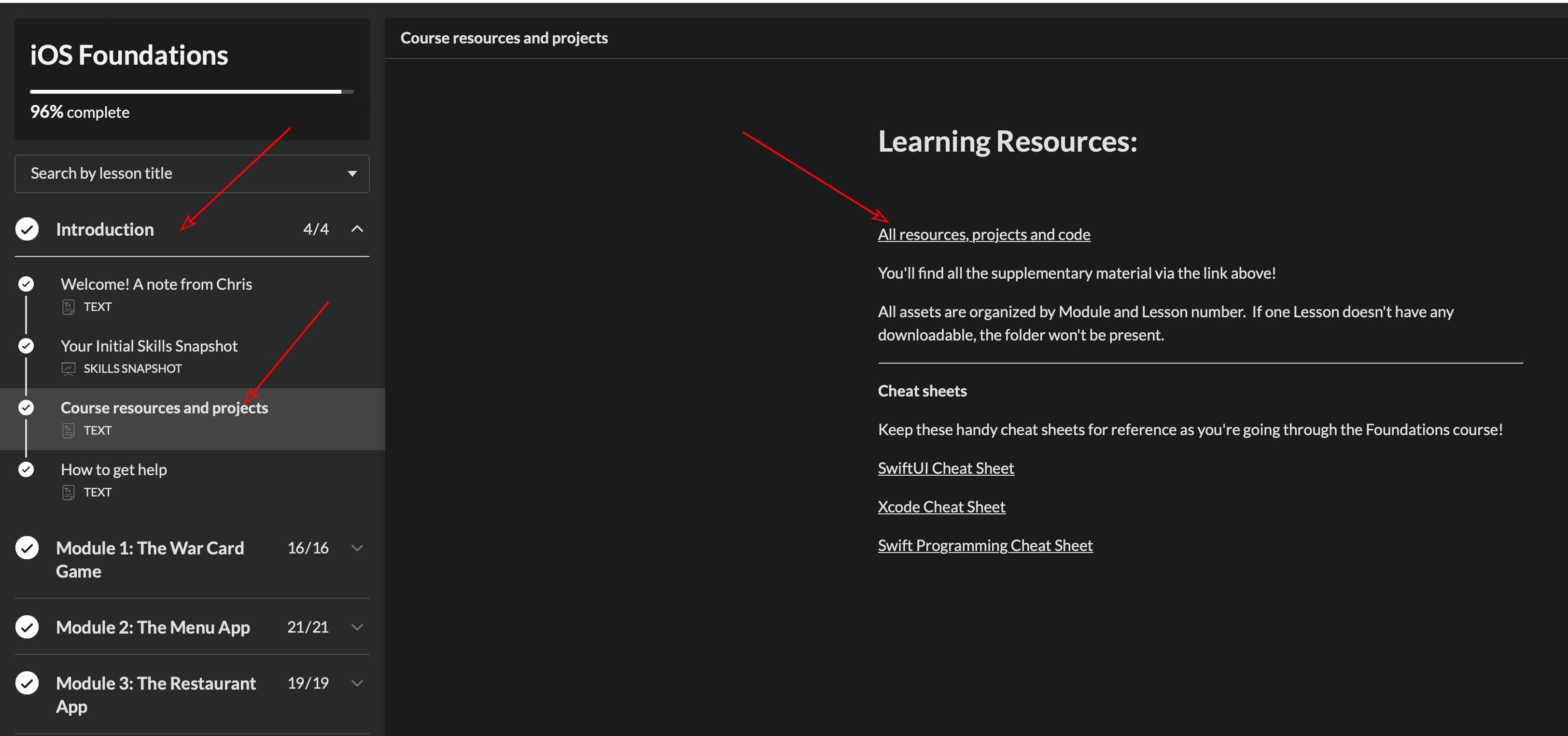Toggle How to get help completion check

click(26, 469)
